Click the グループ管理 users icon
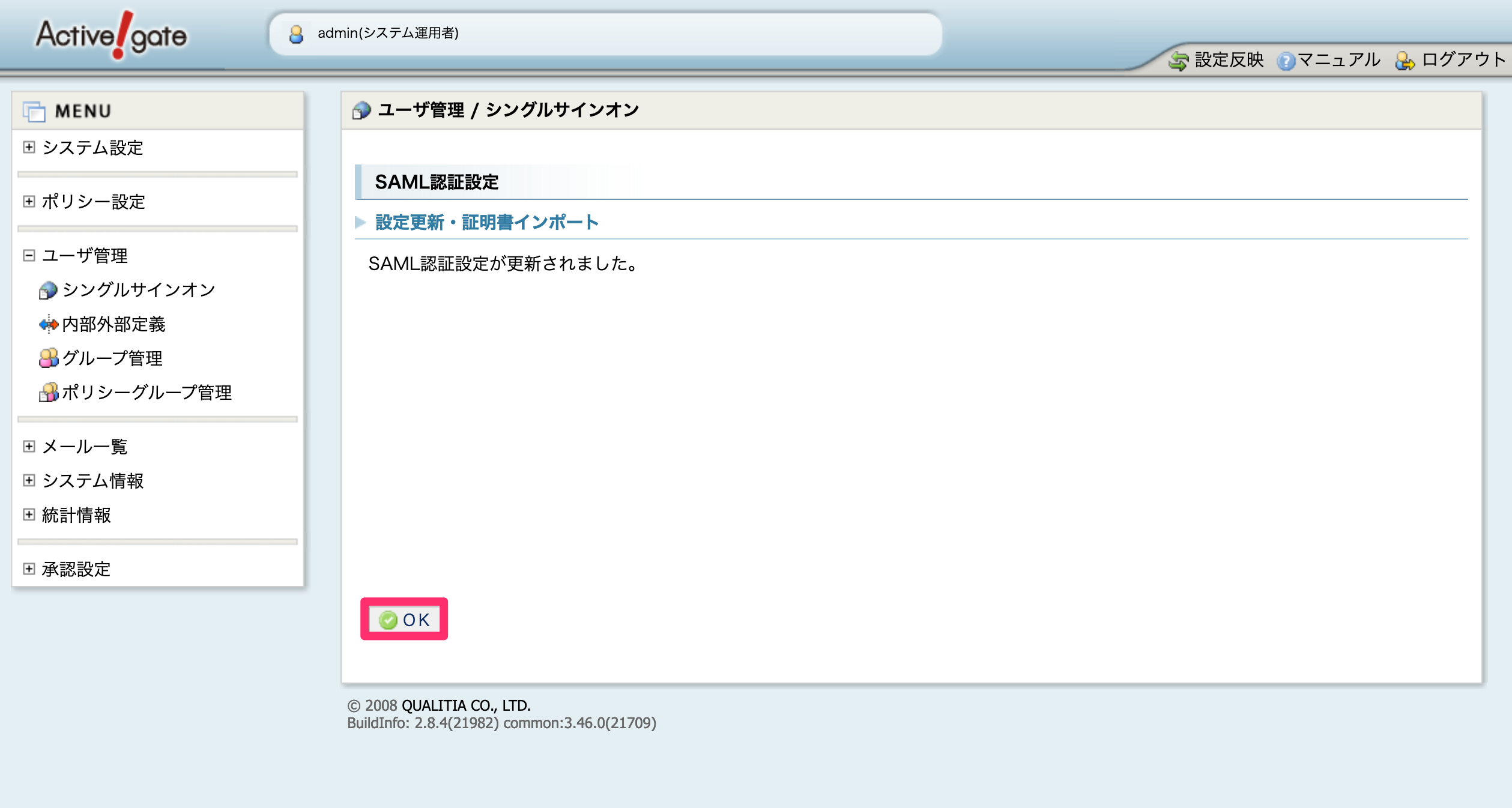 (x=48, y=358)
